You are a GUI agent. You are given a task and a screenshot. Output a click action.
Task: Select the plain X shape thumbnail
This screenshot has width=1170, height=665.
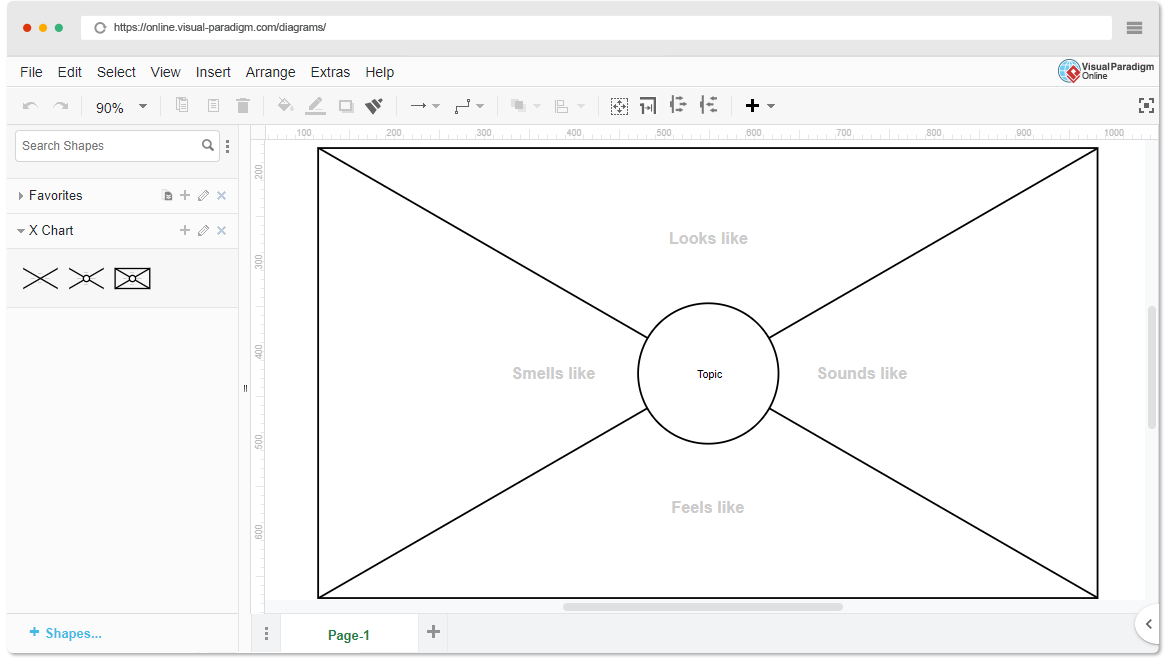(40, 278)
